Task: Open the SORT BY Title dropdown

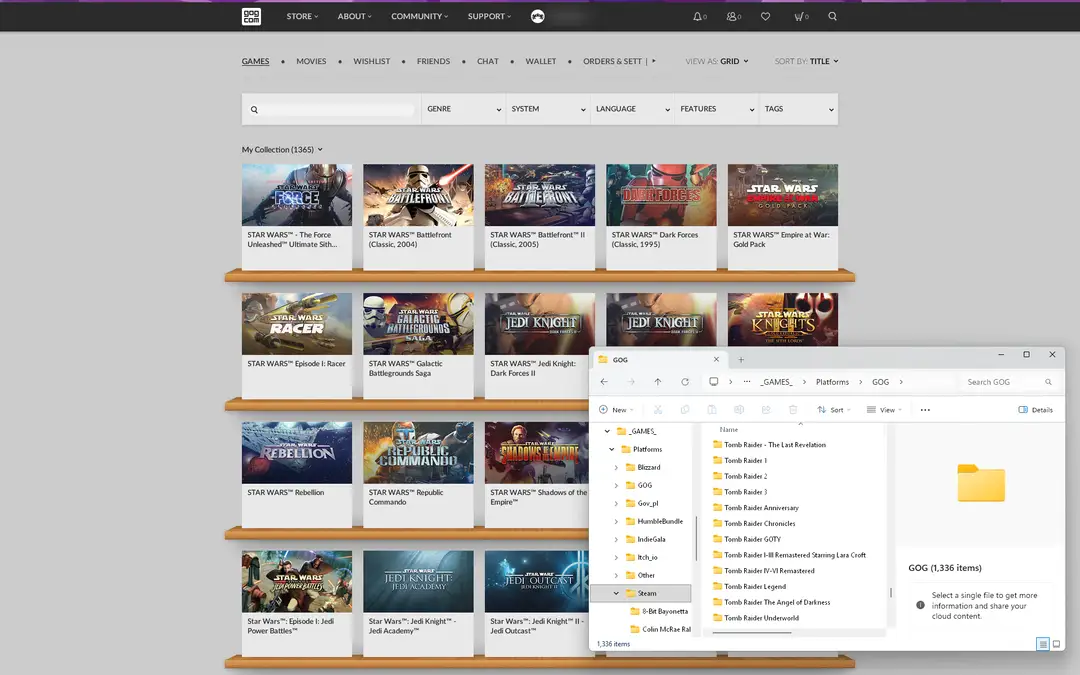Action: coord(818,61)
